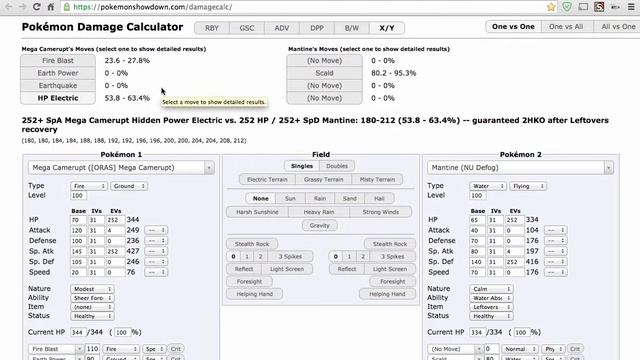Screen dimensions: 640x360
Task: Set weather to Sun
Action: click(290, 198)
